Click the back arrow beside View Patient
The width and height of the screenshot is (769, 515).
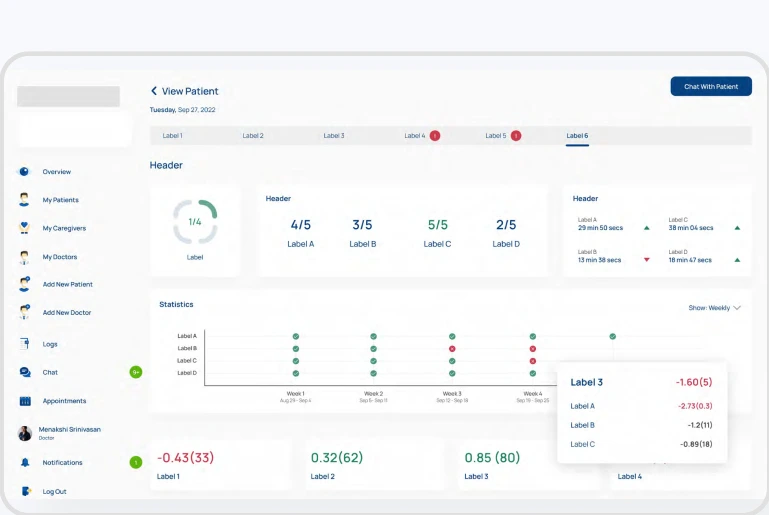pos(154,91)
